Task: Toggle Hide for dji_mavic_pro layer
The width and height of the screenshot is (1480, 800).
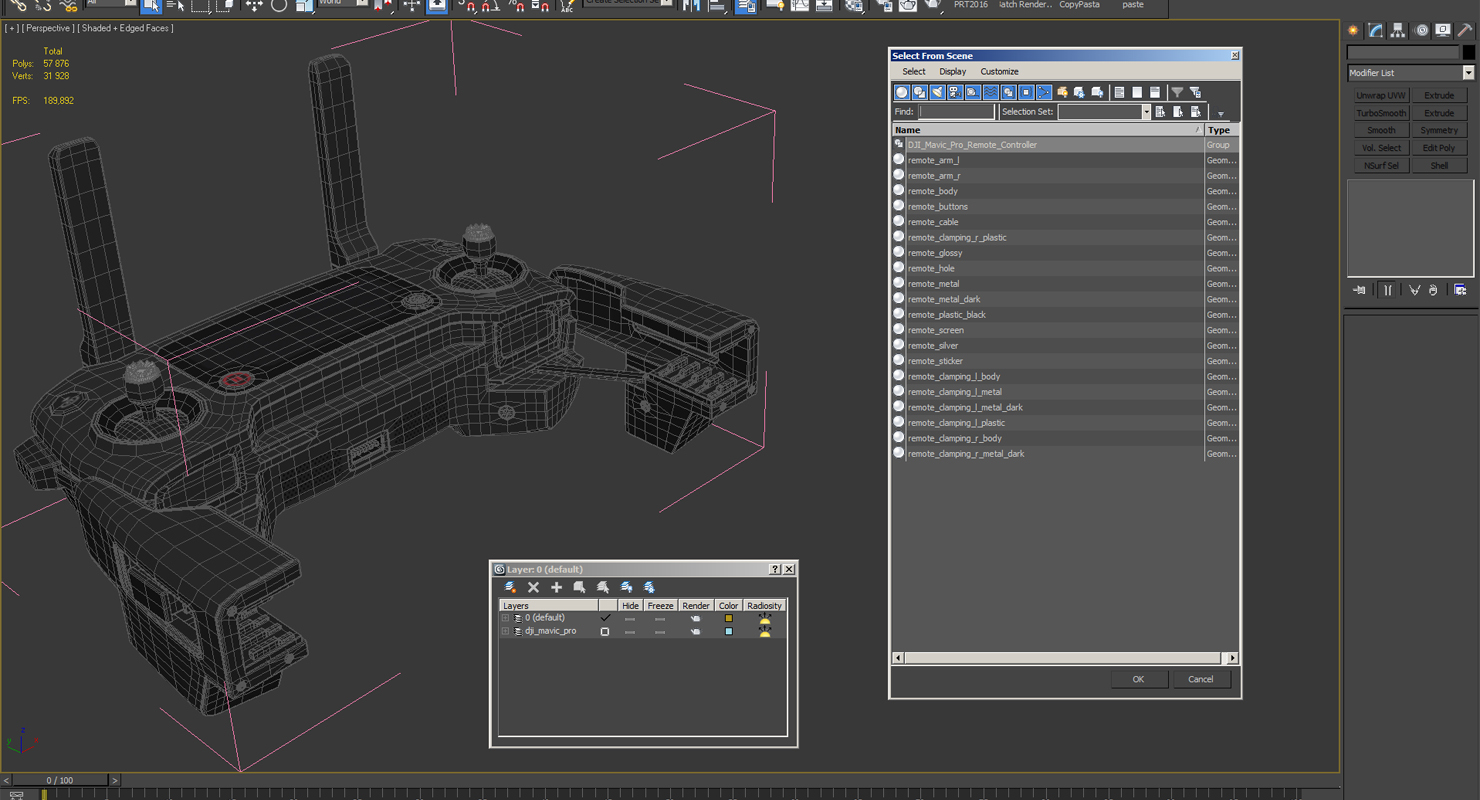Action: coord(630,631)
